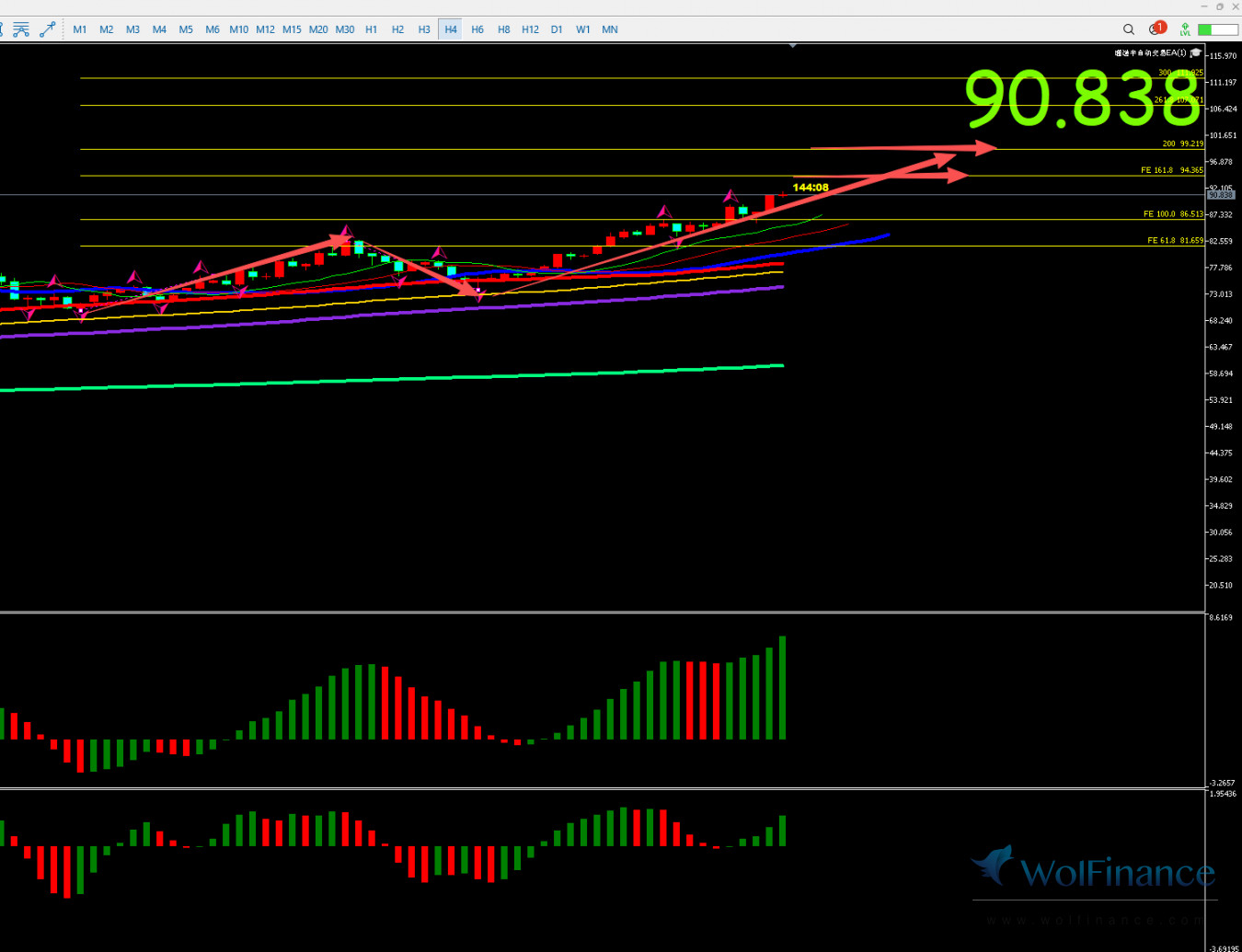Viewport: 1242px width, 952px height.
Task: Select the trendline arrow drawing tool
Action: click(48, 29)
